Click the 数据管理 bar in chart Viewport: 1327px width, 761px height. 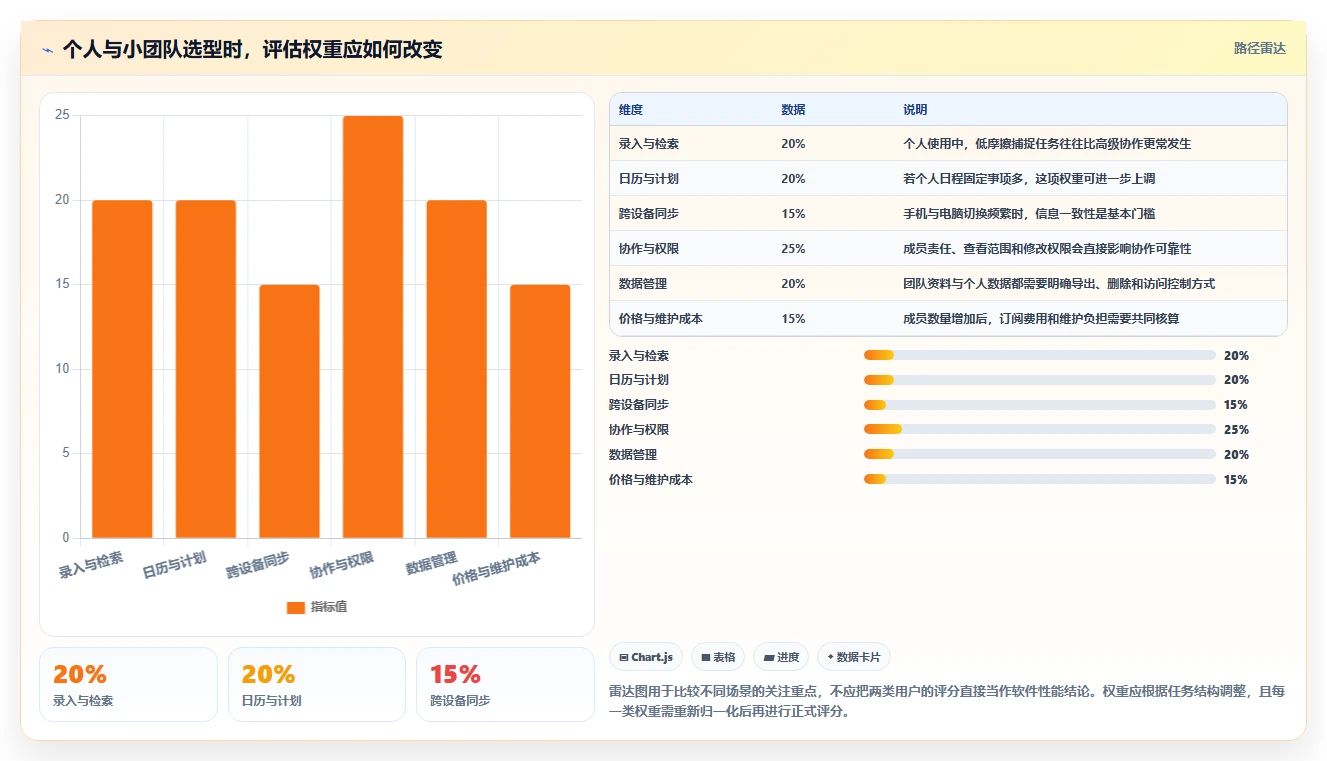point(457,369)
